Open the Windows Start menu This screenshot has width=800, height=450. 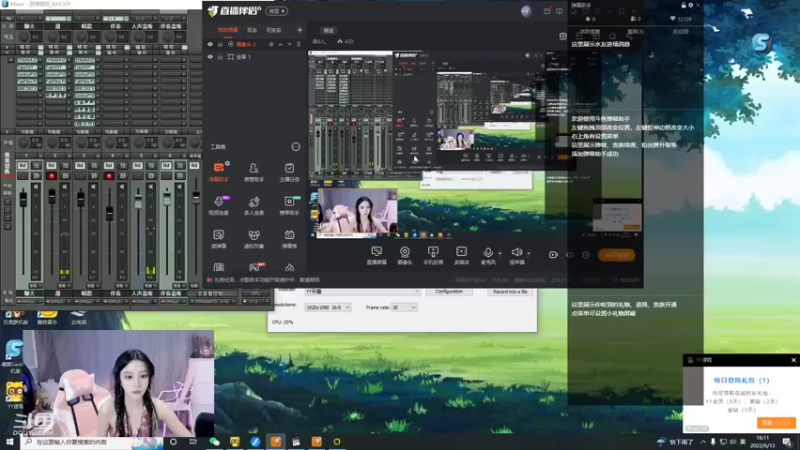pos(9,442)
